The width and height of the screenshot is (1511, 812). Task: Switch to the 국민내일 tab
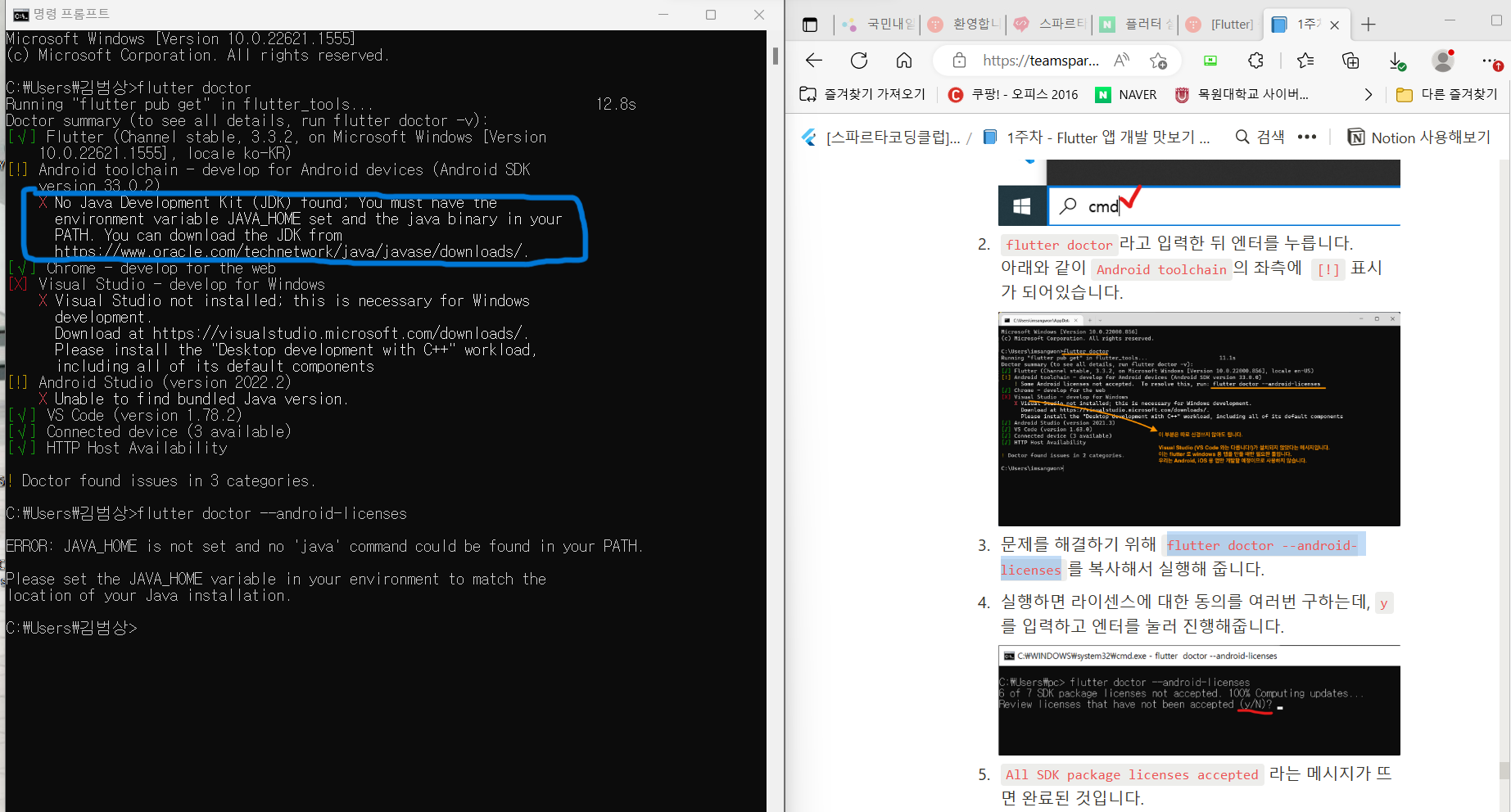877,25
